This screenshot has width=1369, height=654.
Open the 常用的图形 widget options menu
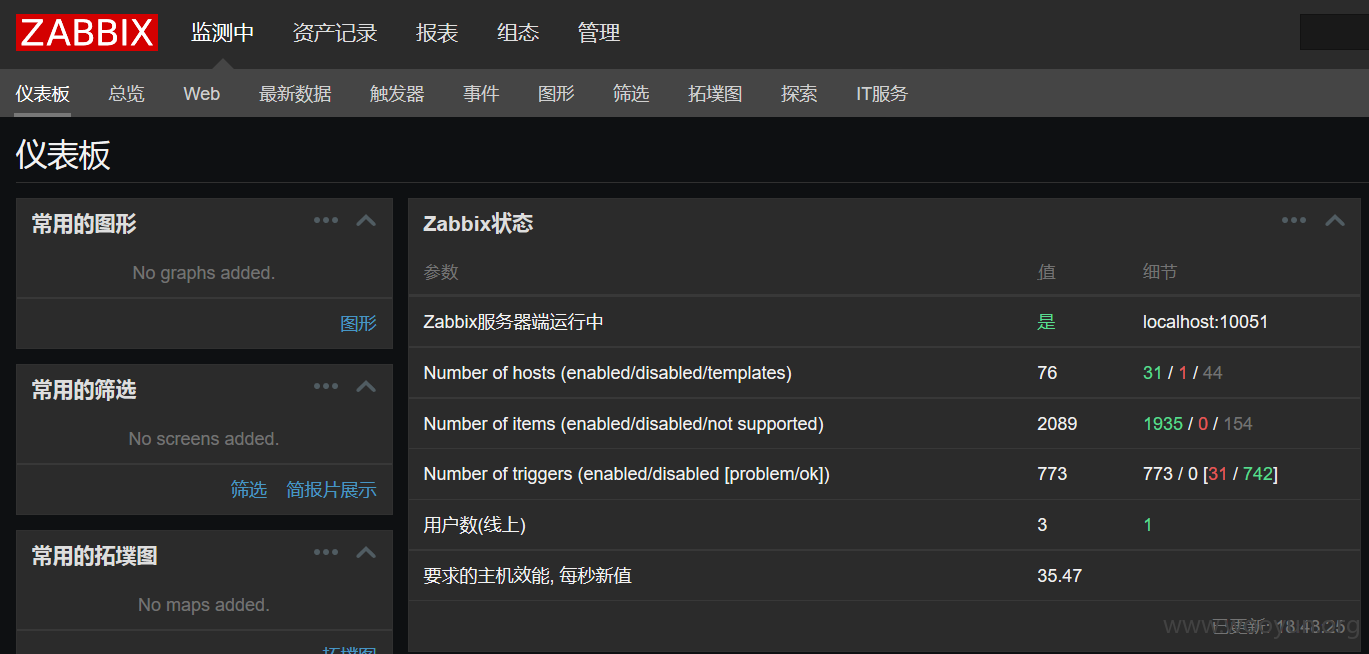coord(326,220)
